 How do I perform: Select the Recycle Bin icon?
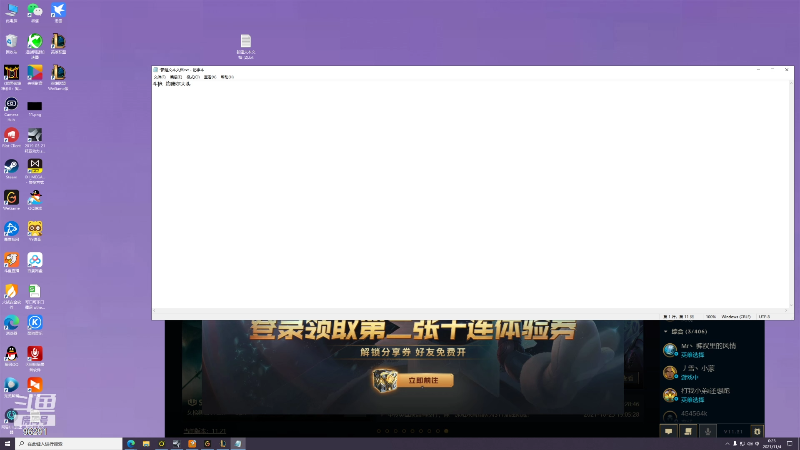[11, 43]
